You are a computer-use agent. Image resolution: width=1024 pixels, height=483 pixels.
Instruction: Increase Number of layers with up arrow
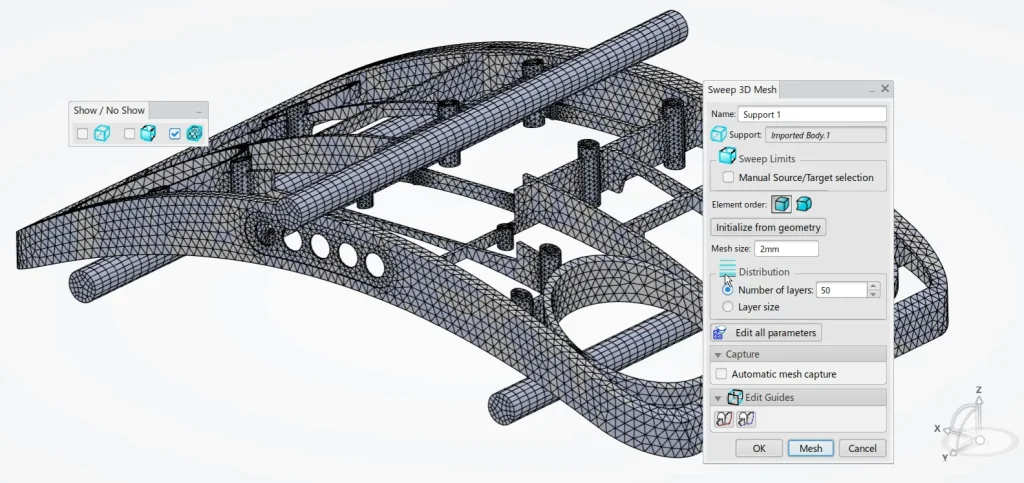point(873,286)
